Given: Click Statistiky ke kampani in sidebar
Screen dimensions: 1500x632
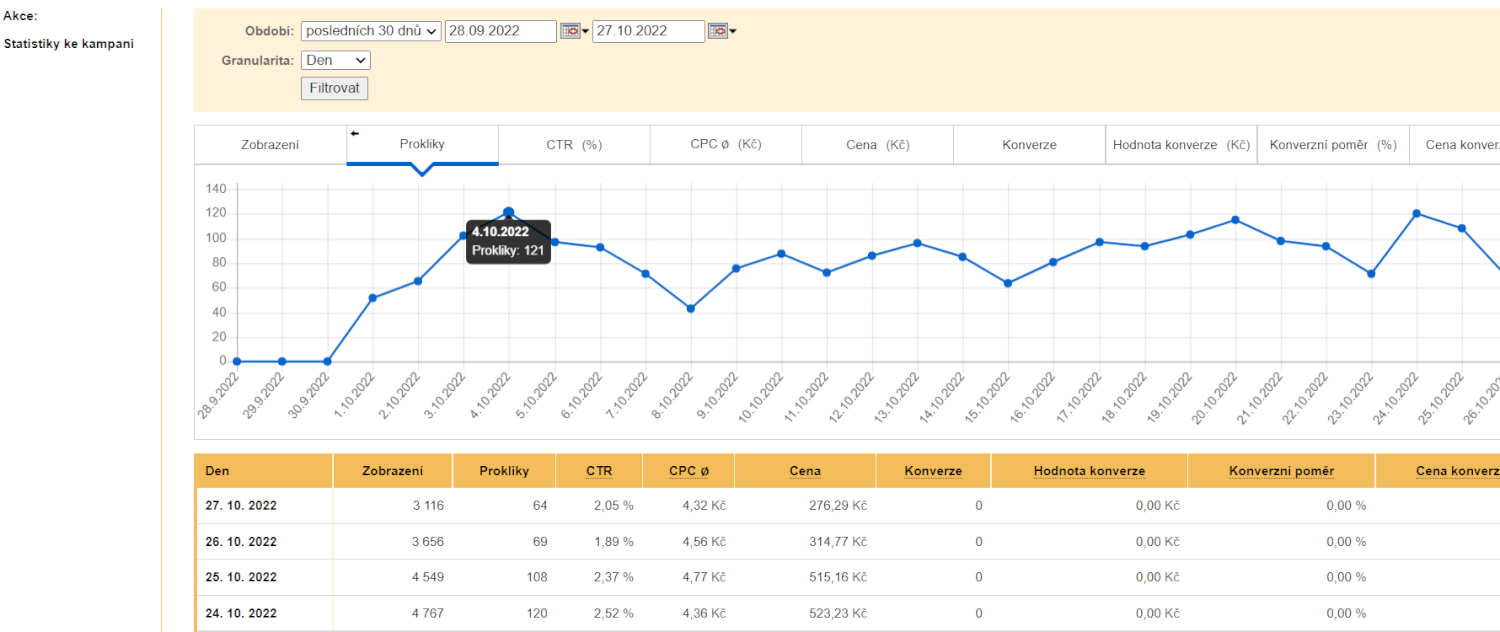Looking at the screenshot, I should [69, 44].
